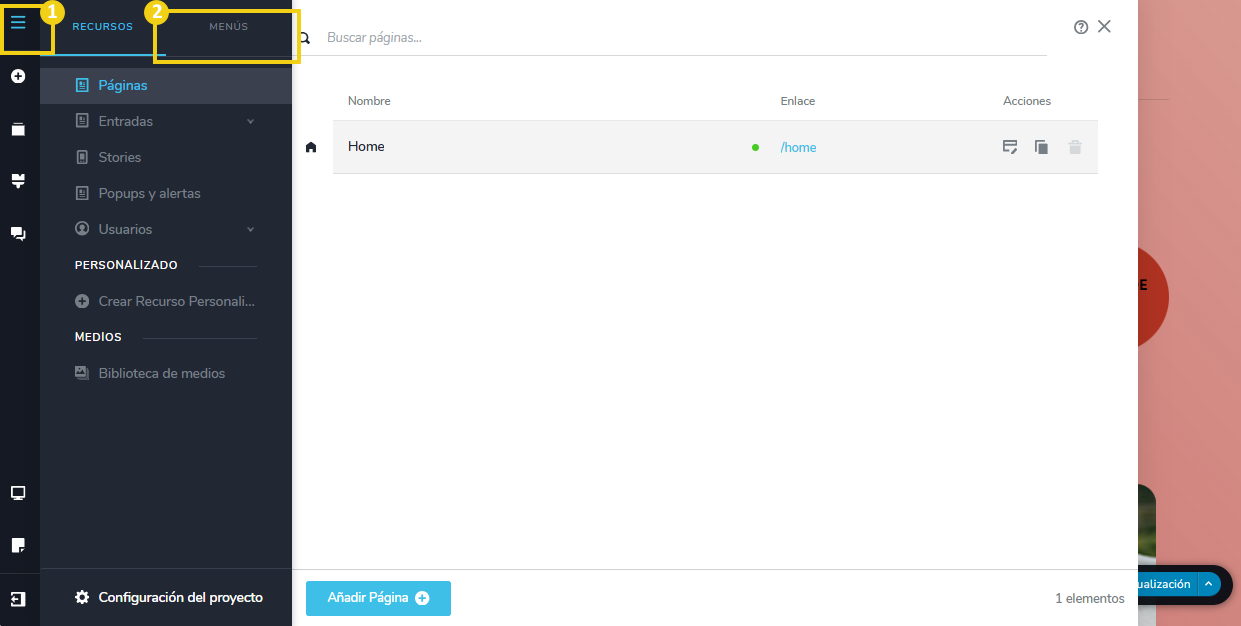Click the exit icon at sidebar bottom

pyautogui.click(x=18, y=599)
